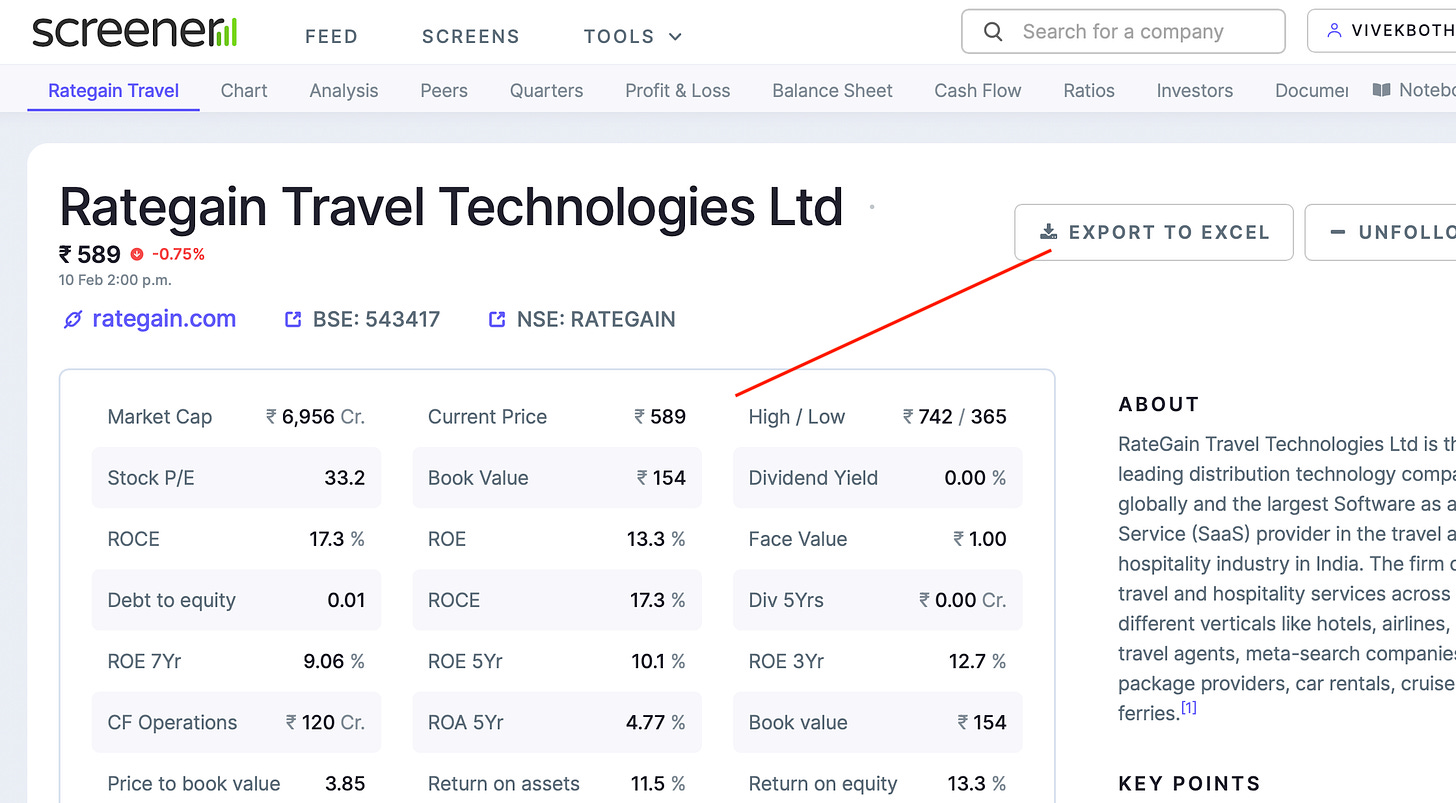
Task: Switch to the Chart tab
Action: [x=244, y=90]
